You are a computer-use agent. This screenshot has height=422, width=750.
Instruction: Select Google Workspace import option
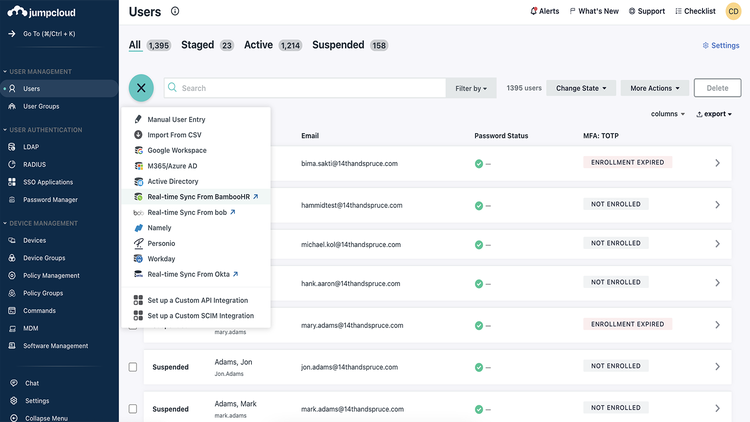click(x=196, y=150)
